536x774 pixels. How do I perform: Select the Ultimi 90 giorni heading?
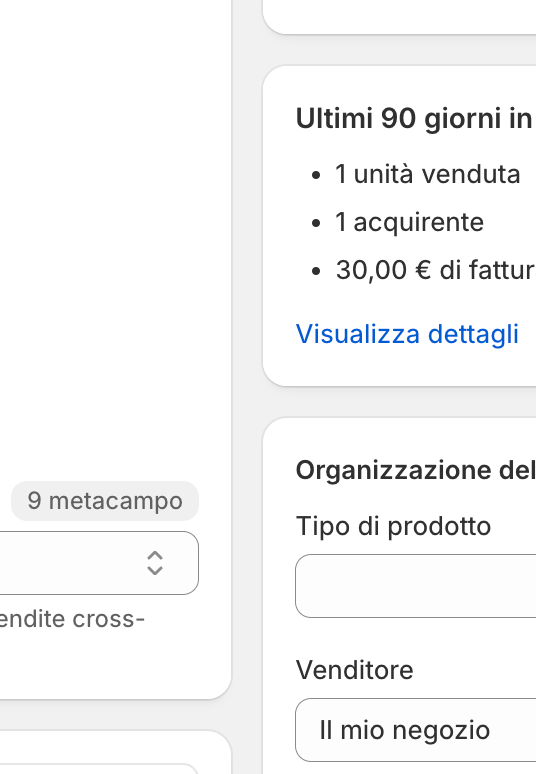pos(415,119)
